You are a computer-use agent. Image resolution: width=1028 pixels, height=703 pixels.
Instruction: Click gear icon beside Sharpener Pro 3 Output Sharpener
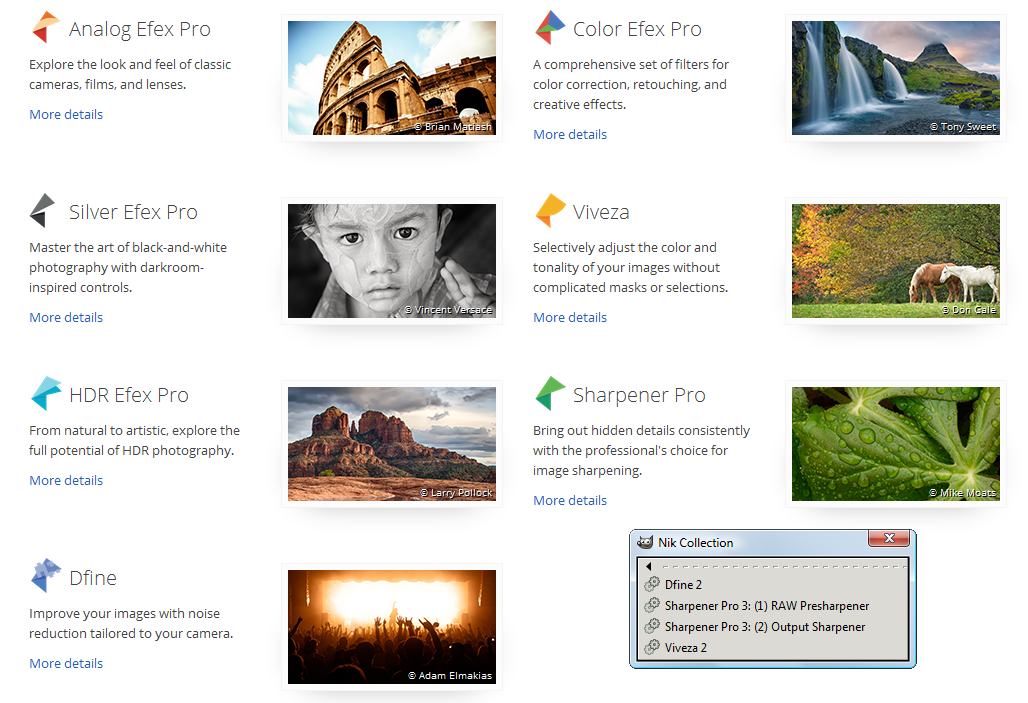pos(652,626)
